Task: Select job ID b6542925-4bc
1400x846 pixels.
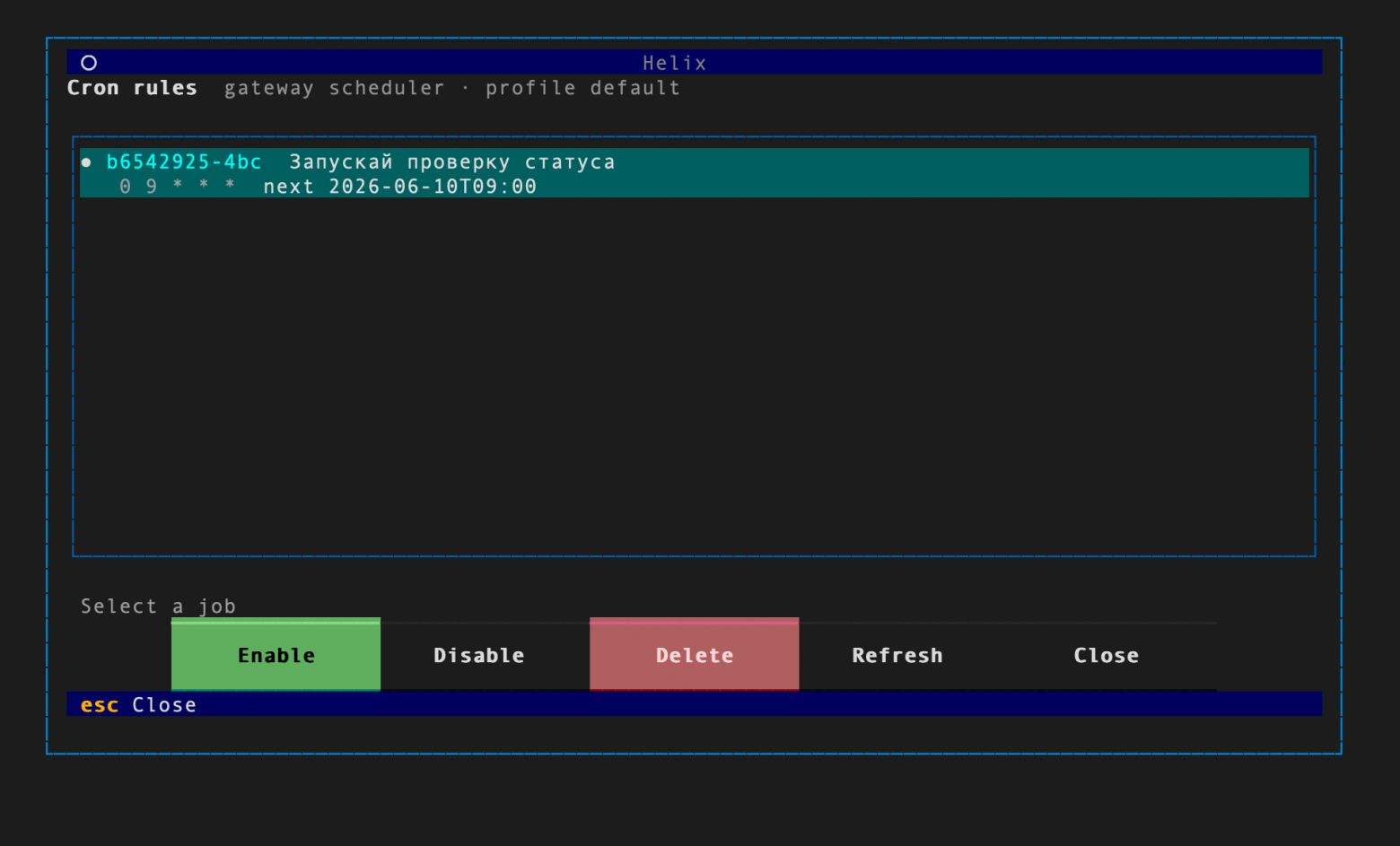Action: coord(184,162)
